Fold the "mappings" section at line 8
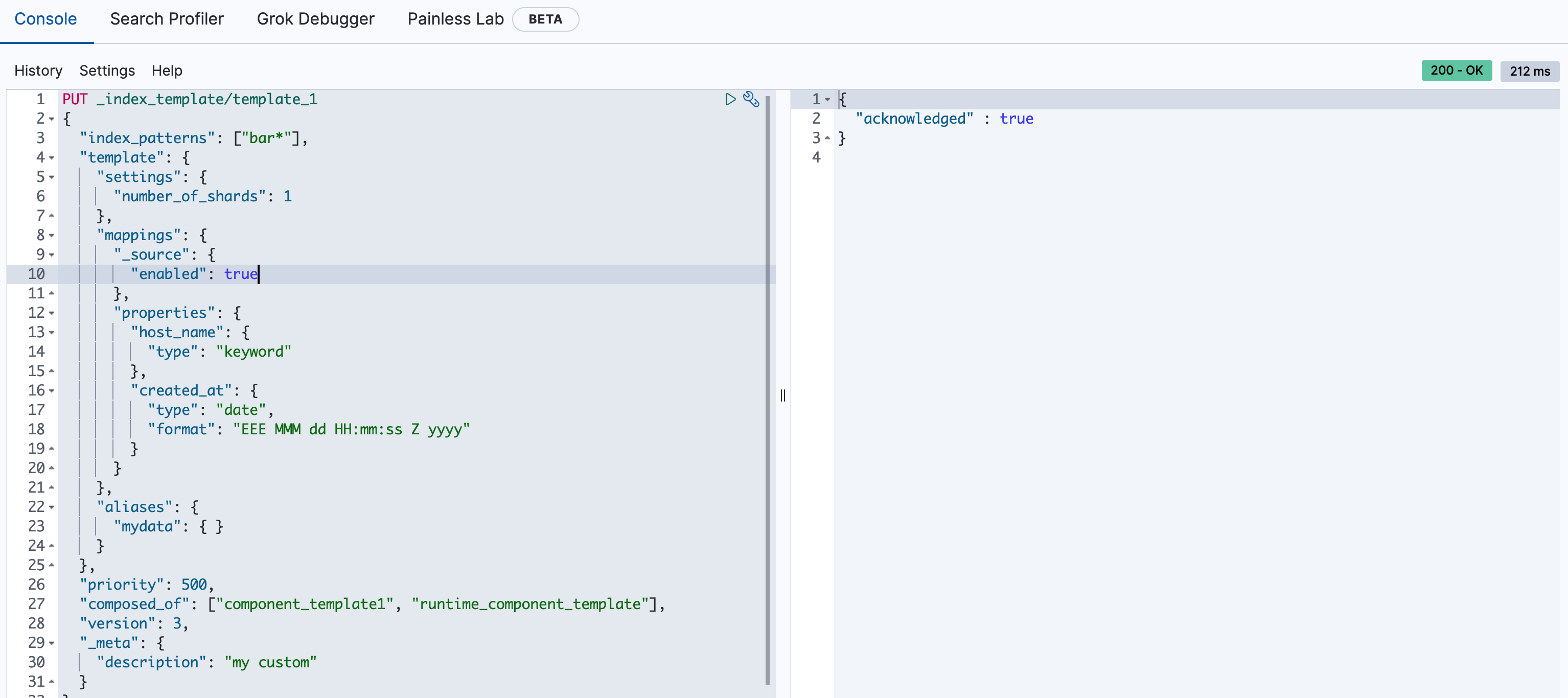Image resolution: width=1568 pixels, height=698 pixels. pyautogui.click(x=52, y=236)
